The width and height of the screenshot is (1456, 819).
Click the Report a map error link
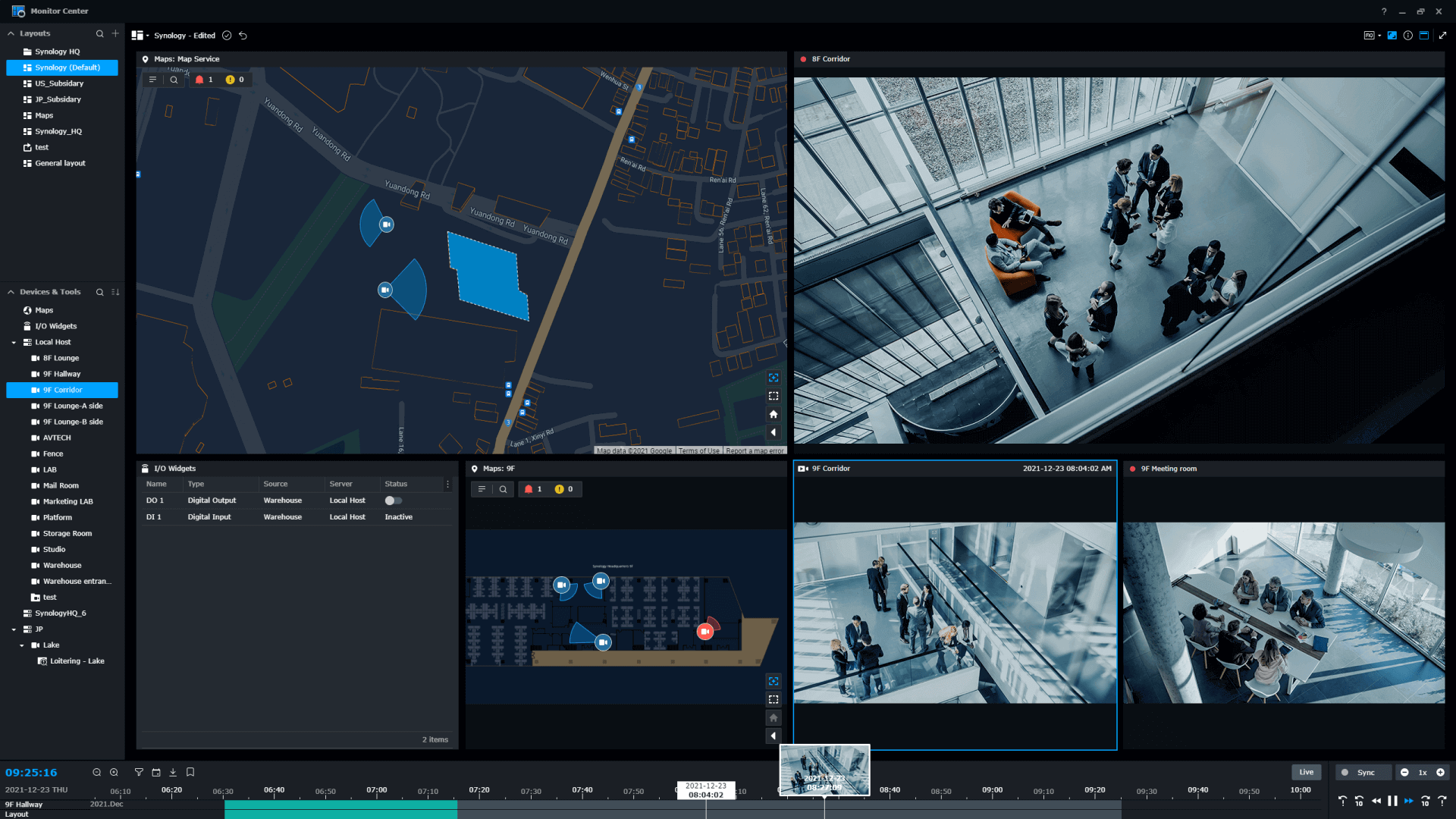tap(755, 450)
